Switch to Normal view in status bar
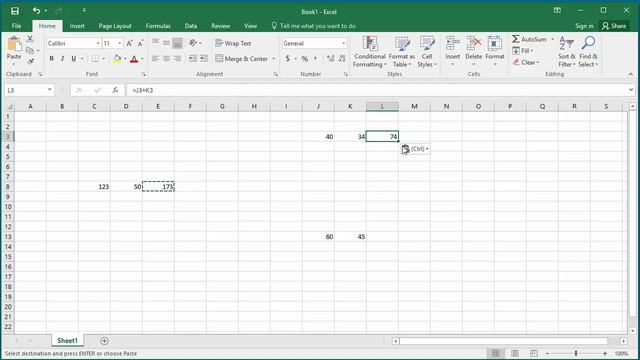Viewport: 640px width, 360px height. pos(496,353)
